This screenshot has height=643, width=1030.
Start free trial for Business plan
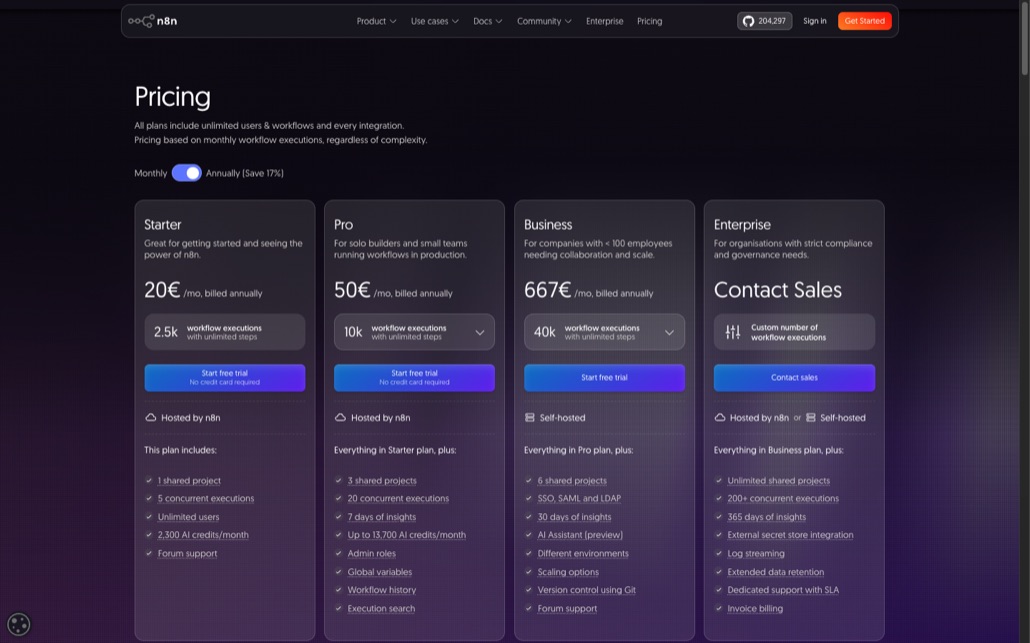click(x=604, y=378)
